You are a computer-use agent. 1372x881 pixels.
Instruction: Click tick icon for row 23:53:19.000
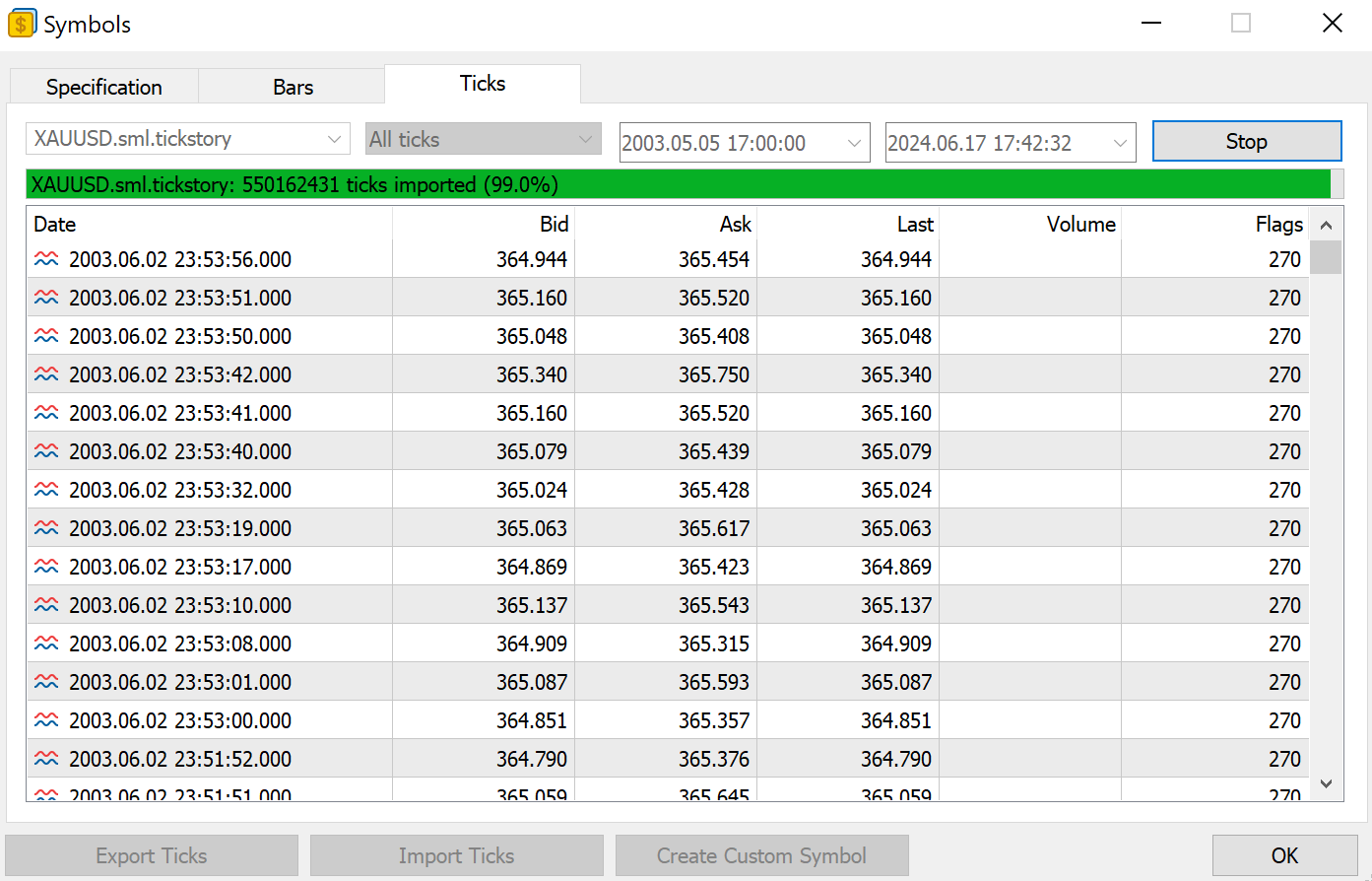pyautogui.click(x=46, y=528)
